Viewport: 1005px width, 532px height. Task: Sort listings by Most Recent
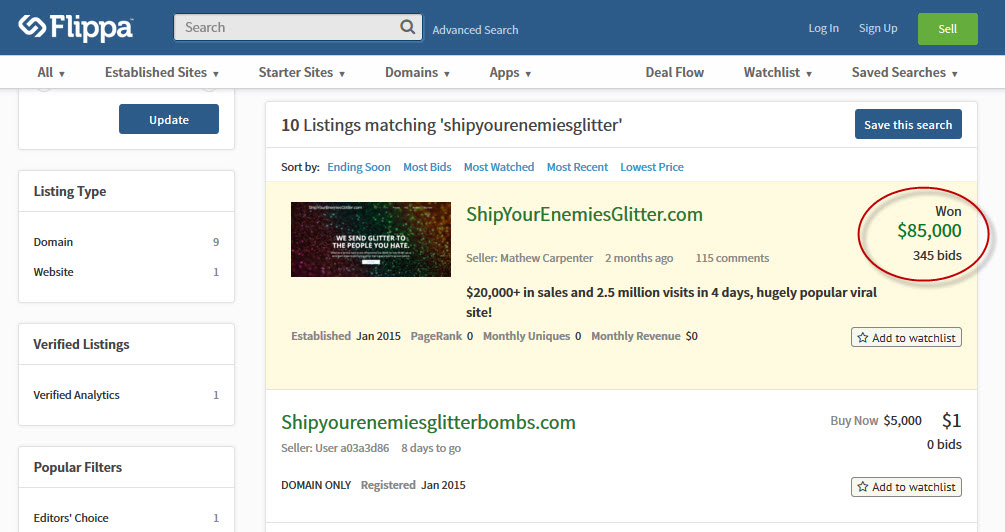click(x=577, y=167)
